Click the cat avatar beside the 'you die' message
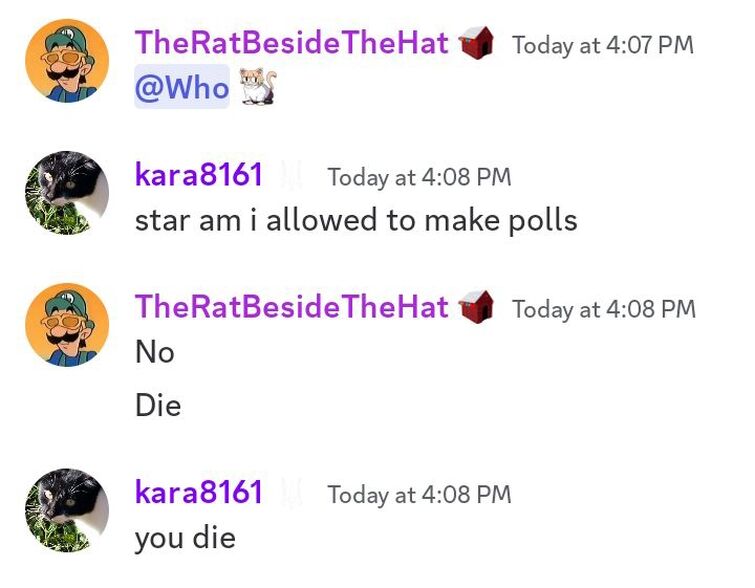 [x=67, y=510]
